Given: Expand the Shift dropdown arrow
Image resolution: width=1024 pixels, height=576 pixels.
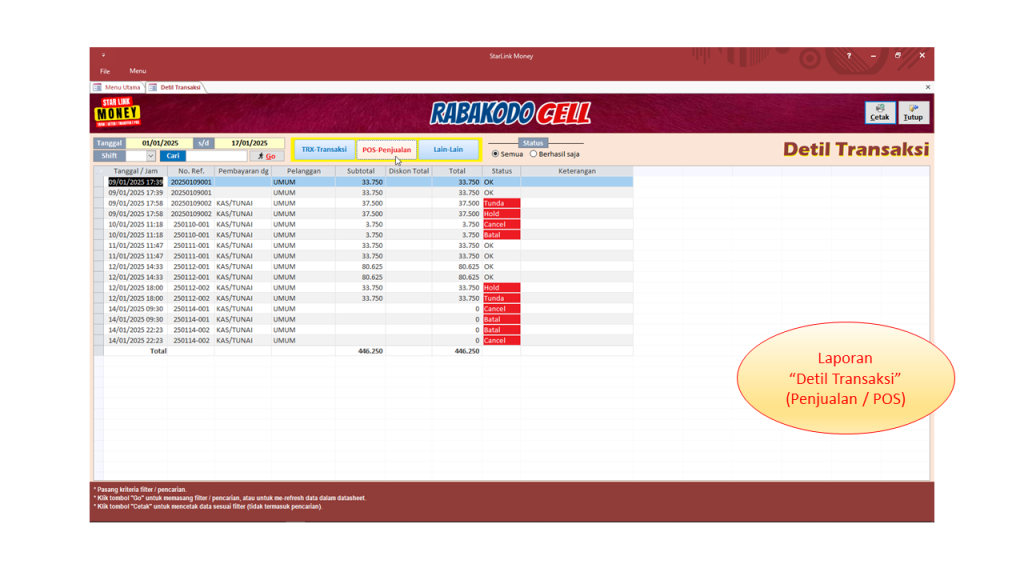Looking at the screenshot, I should (x=151, y=156).
